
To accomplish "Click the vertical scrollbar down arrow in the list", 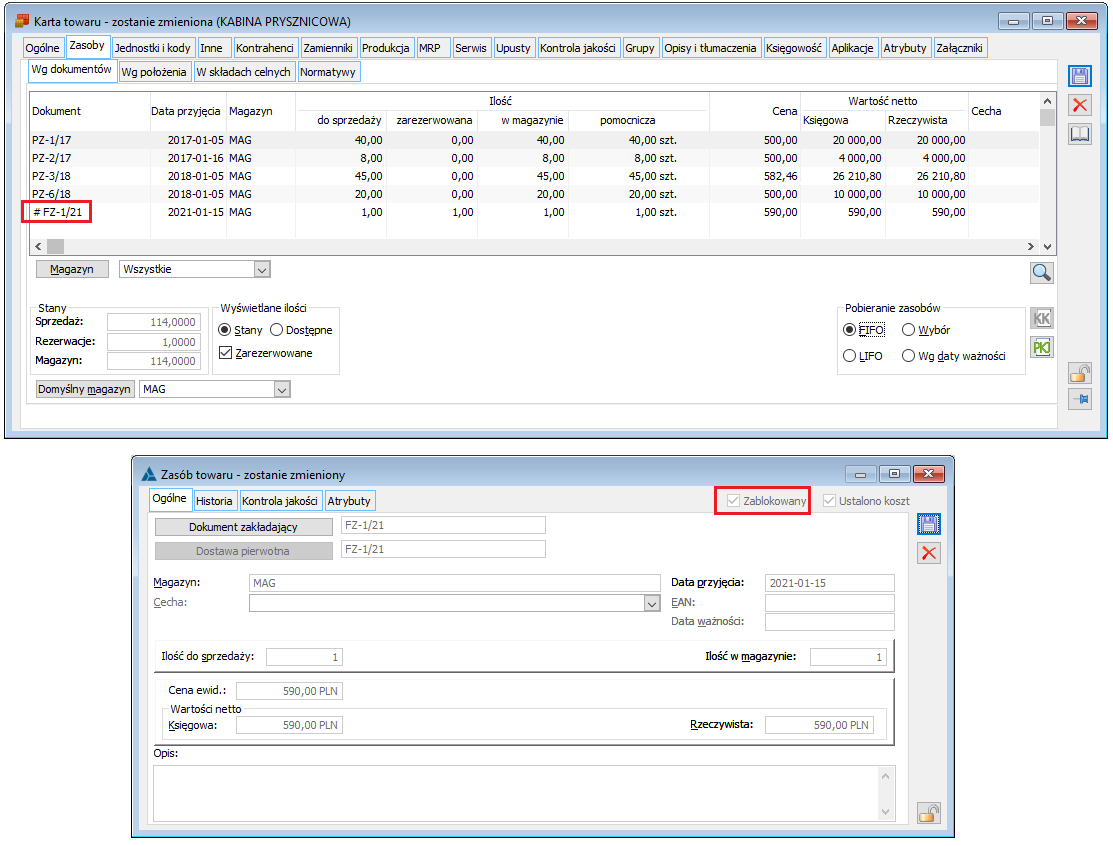I will (x=1048, y=246).
